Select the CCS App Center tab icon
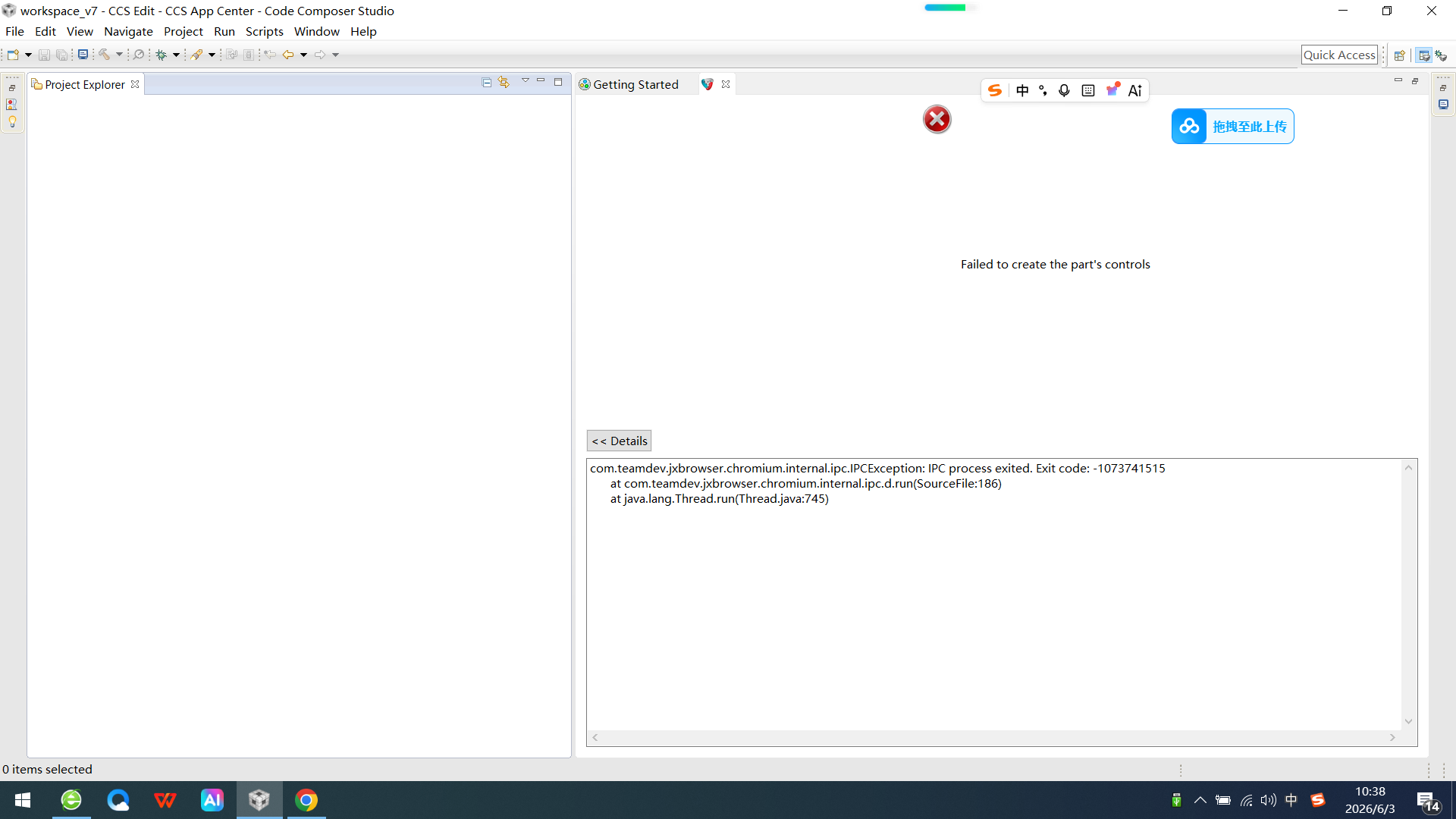The width and height of the screenshot is (1456, 819). (x=708, y=84)
